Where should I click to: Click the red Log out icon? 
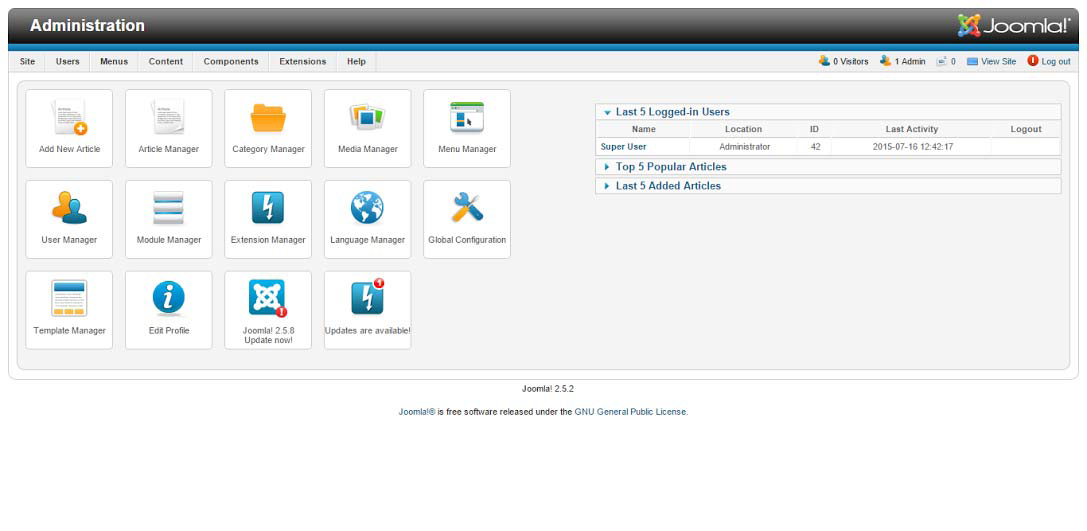click(1033, 61)
